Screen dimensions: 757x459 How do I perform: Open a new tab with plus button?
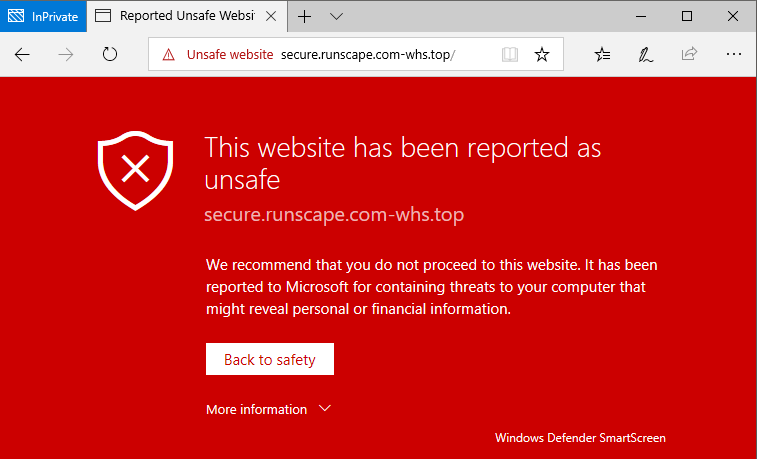(x=304, y=16)
